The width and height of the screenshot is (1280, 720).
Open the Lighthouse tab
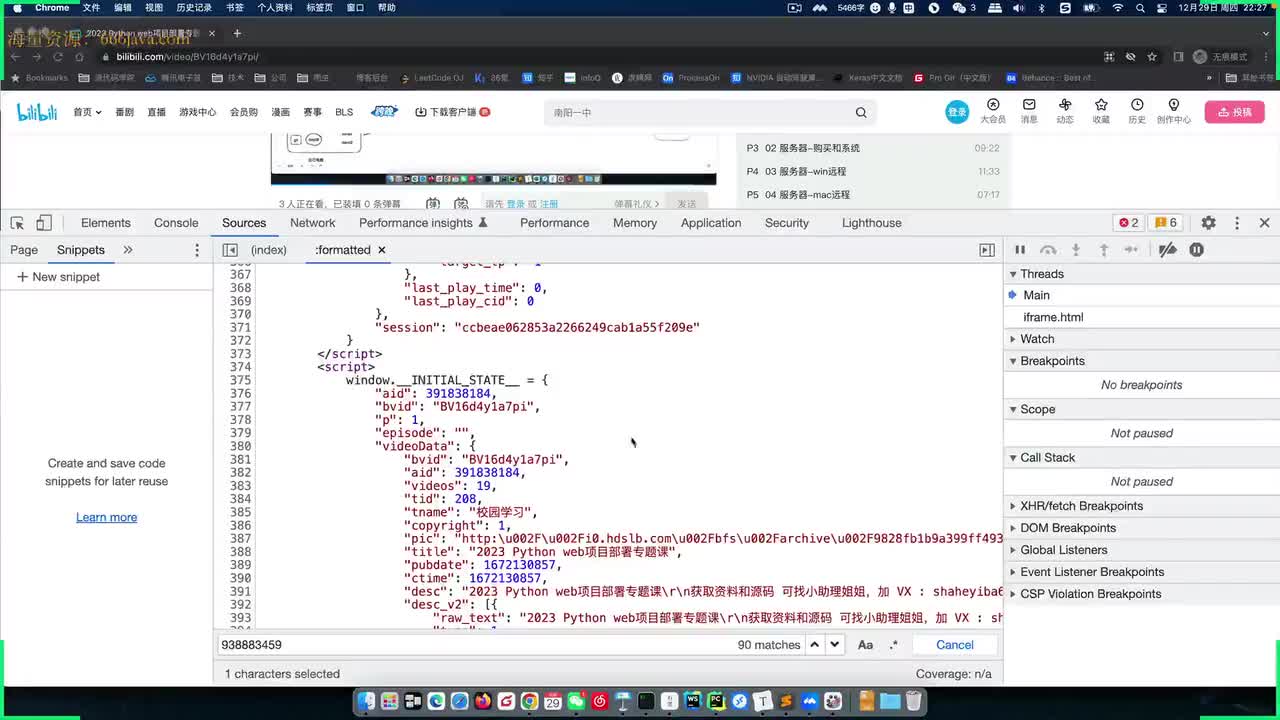point(872,223)
